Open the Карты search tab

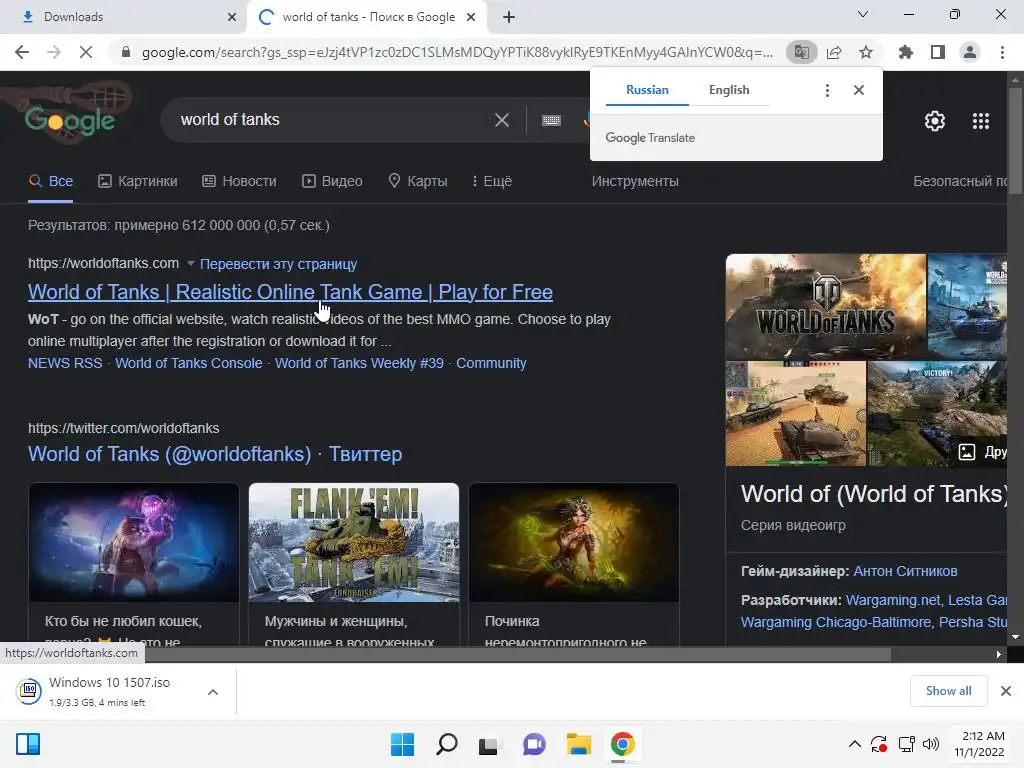click(418, 182)
